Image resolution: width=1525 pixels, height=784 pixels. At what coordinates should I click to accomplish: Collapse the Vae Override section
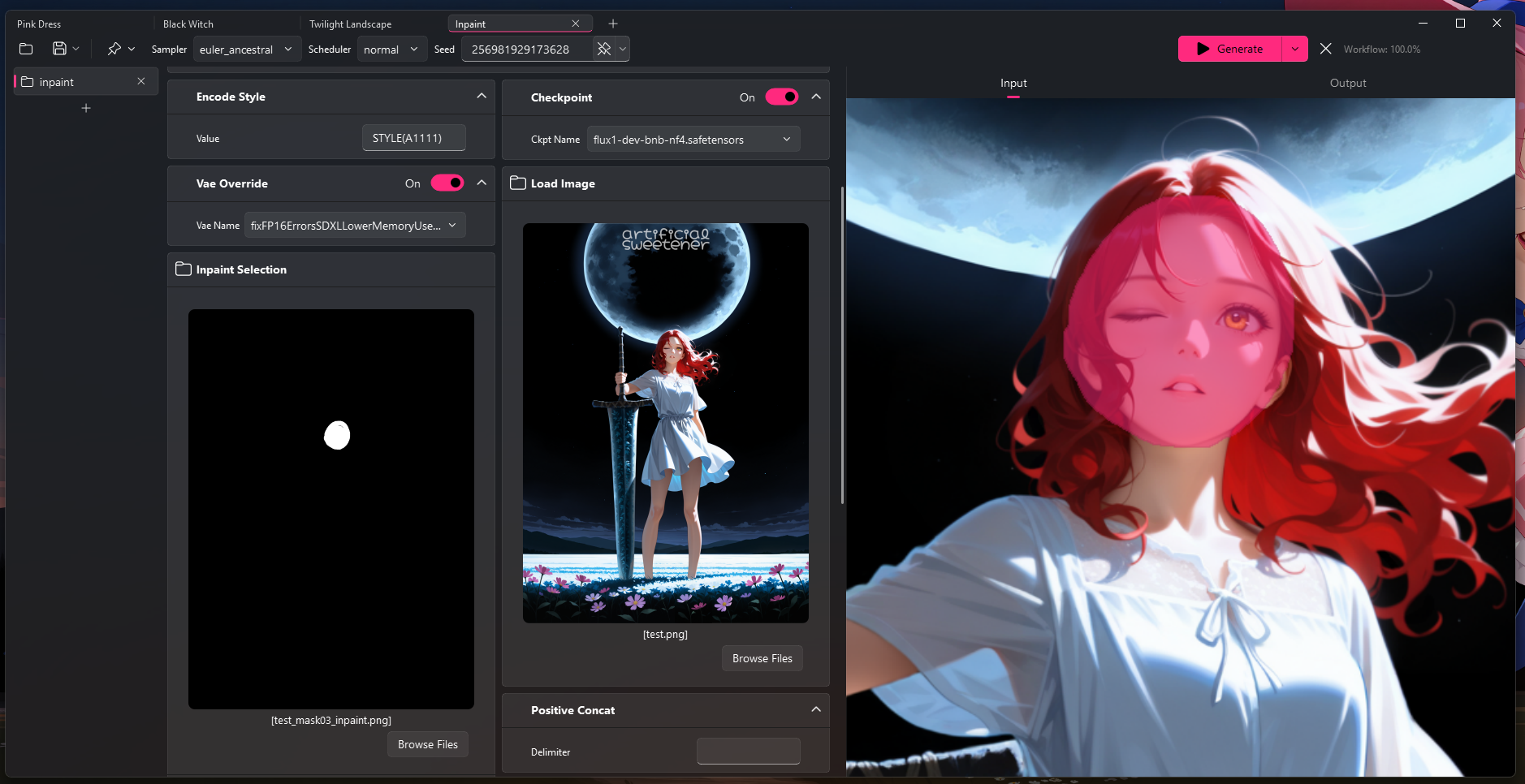click(482, 183)
